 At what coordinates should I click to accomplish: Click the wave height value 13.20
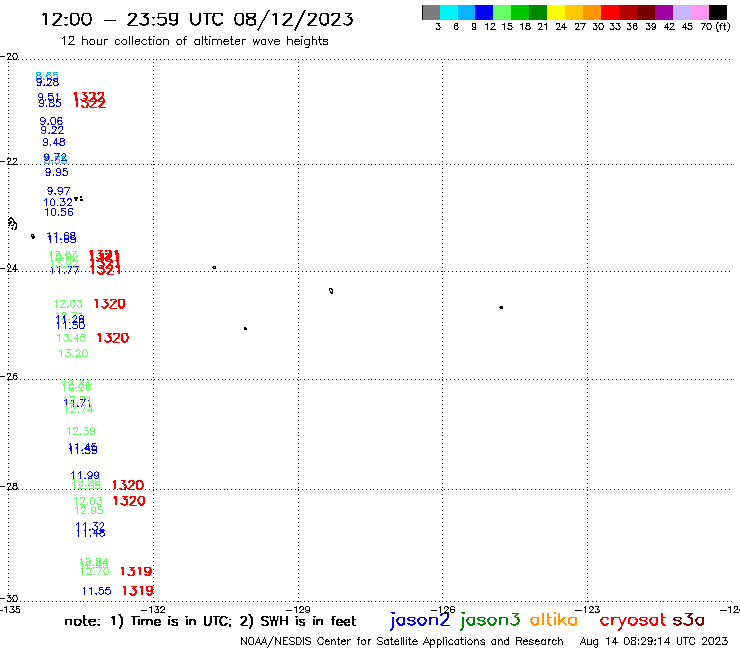tap(73, 353)
